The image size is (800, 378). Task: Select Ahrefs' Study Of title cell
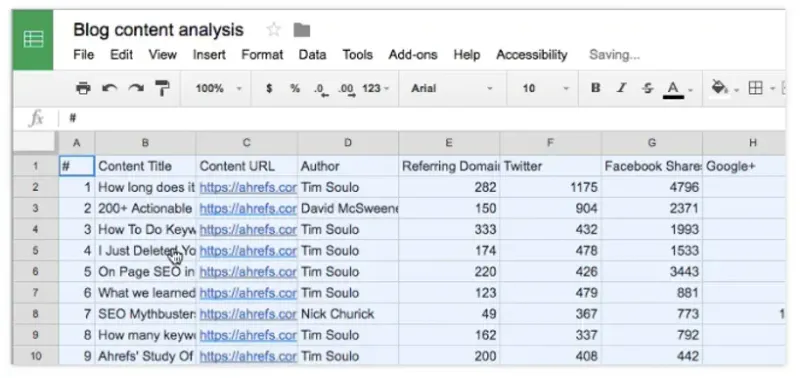point(145,356)
